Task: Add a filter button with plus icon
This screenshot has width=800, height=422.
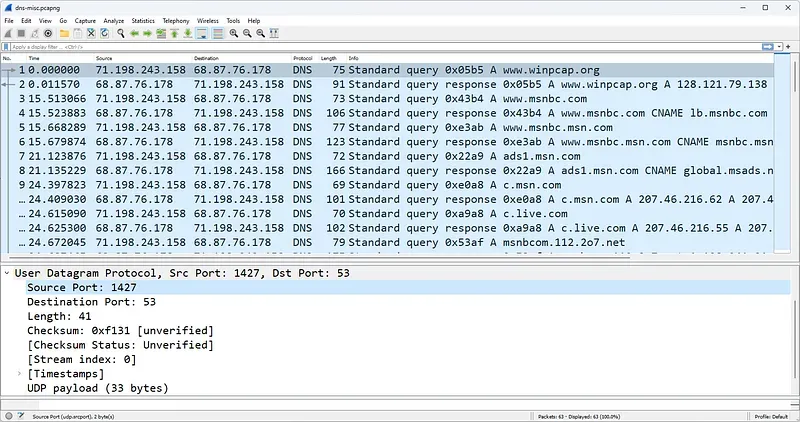Action: tap(788, 46)
